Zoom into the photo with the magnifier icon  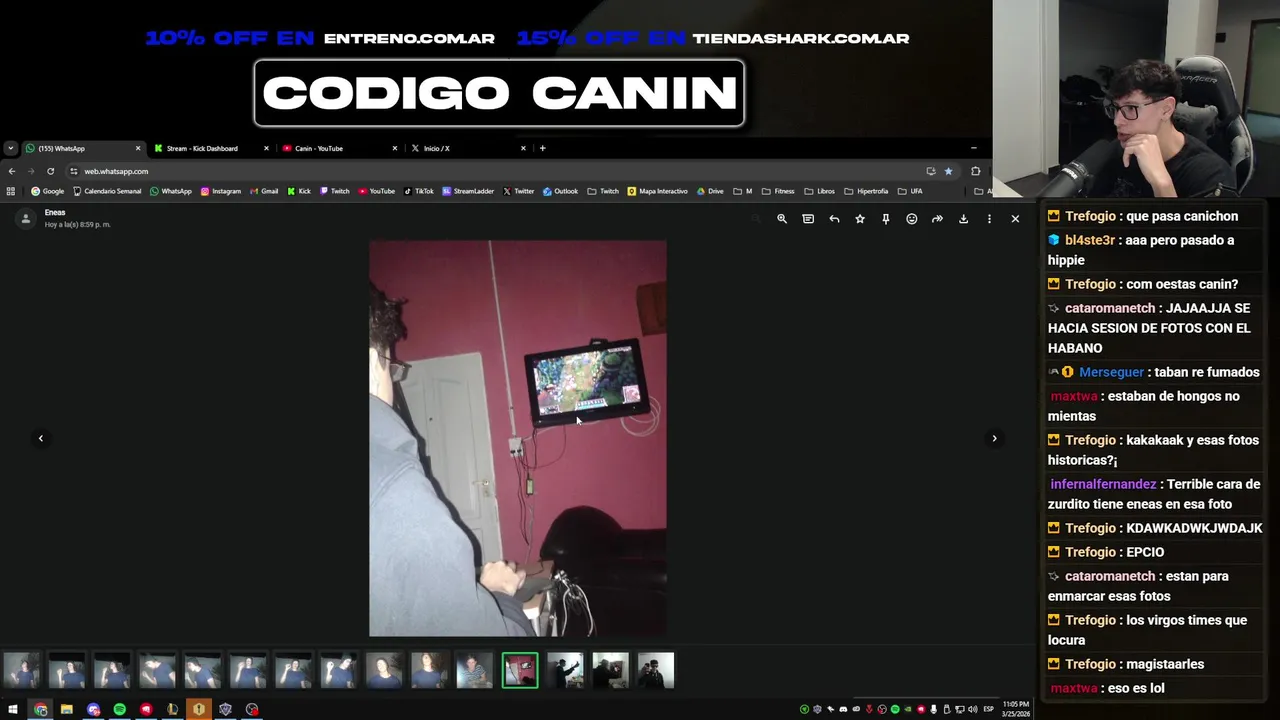[x=782, y=219]
